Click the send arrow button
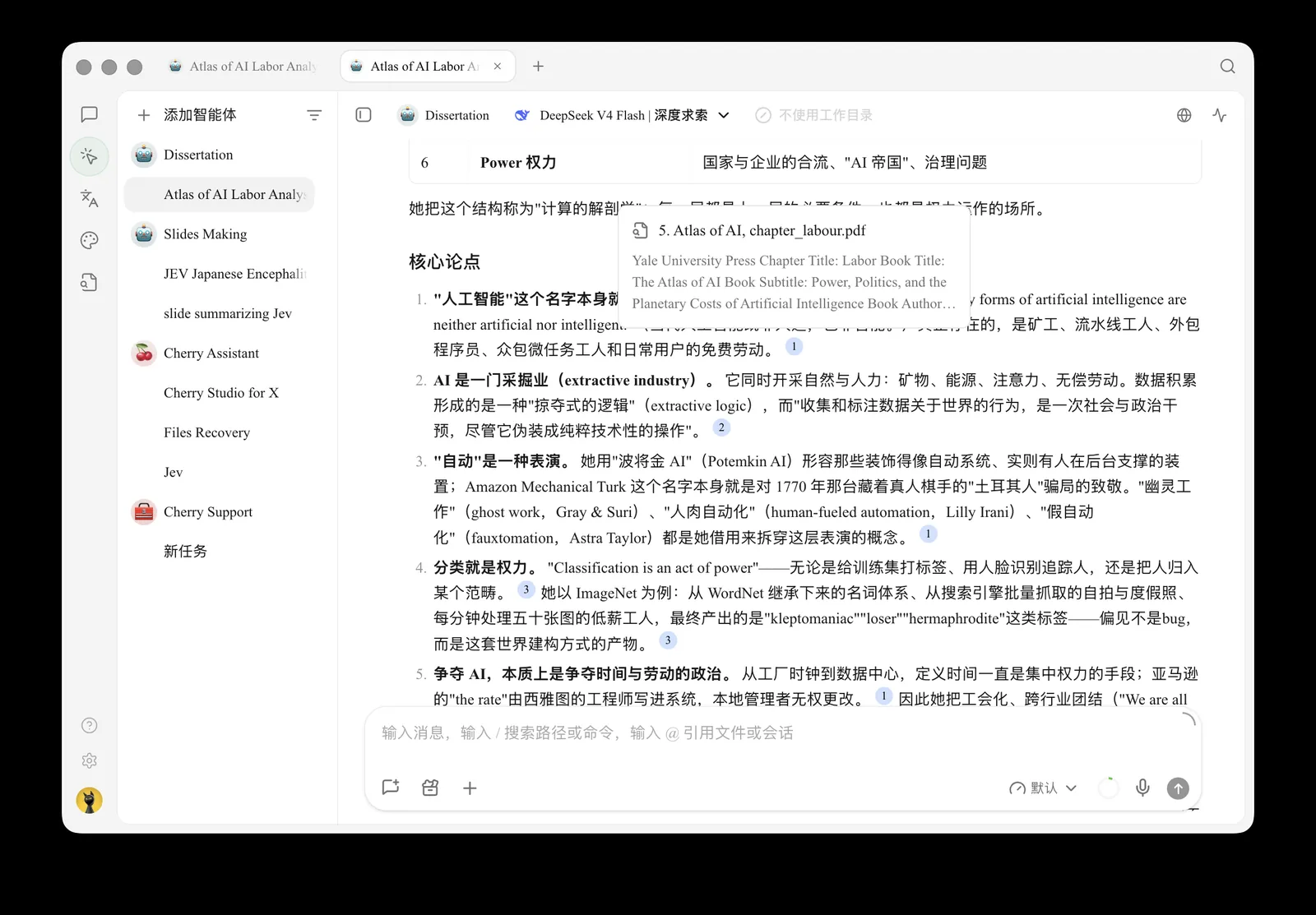 1178,788
